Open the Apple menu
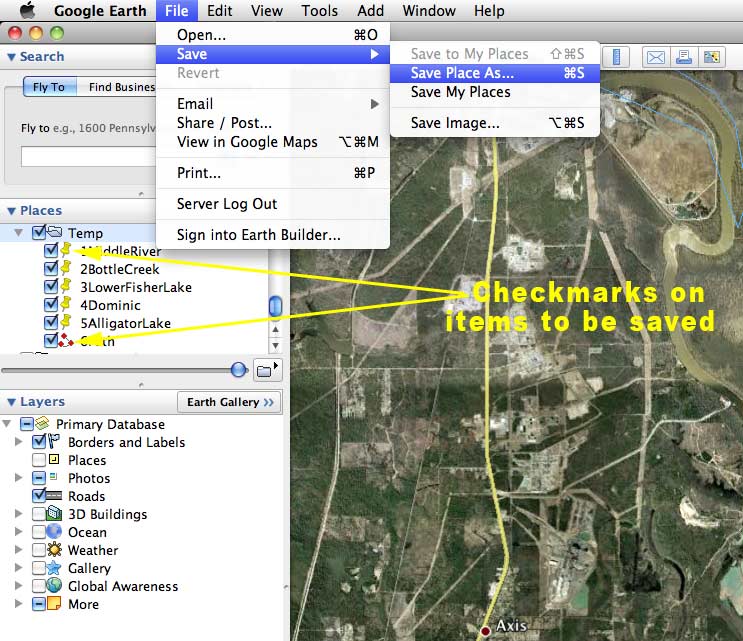 (x=27, y=10)
